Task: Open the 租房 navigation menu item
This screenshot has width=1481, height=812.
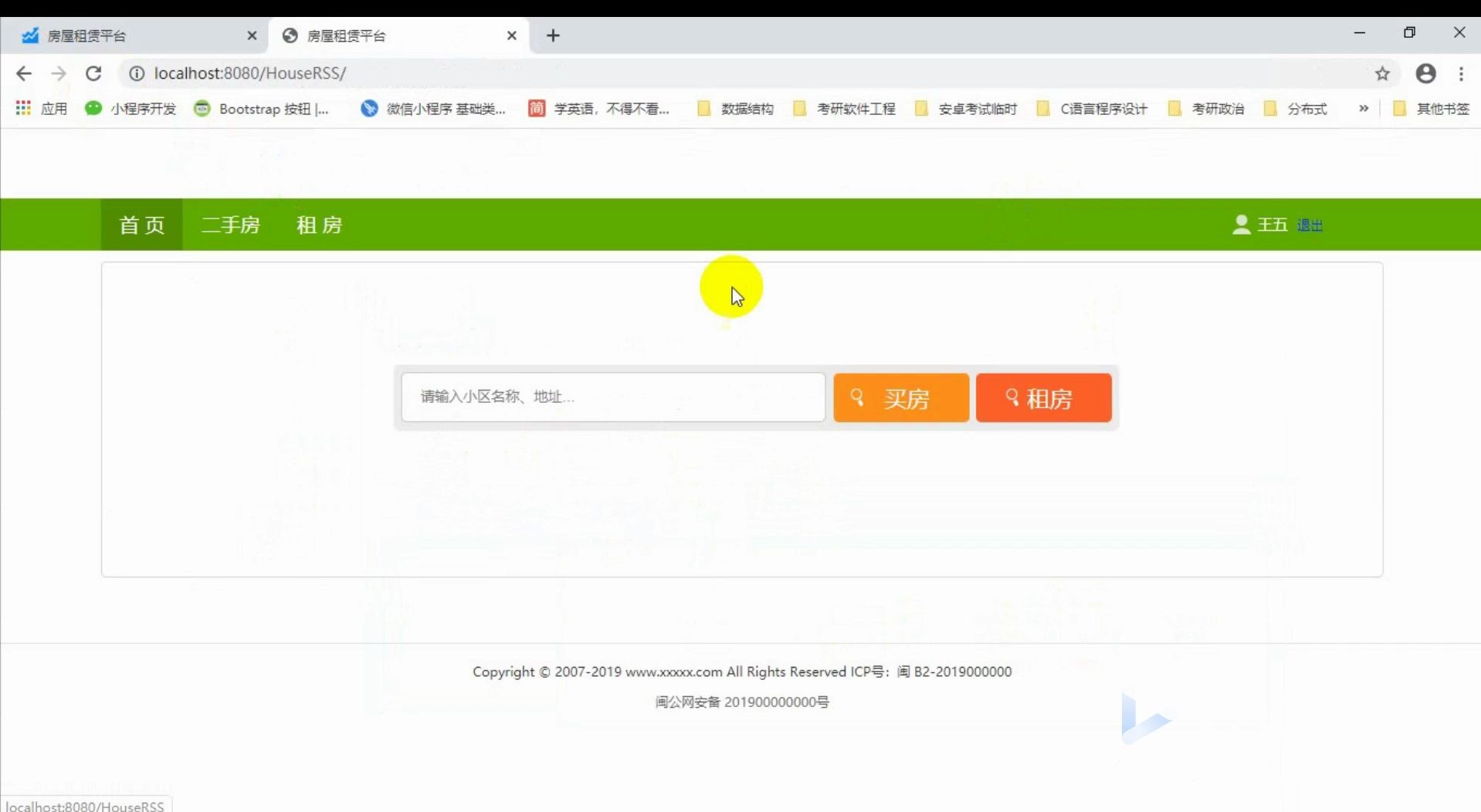Action: [x=319, y=225]
